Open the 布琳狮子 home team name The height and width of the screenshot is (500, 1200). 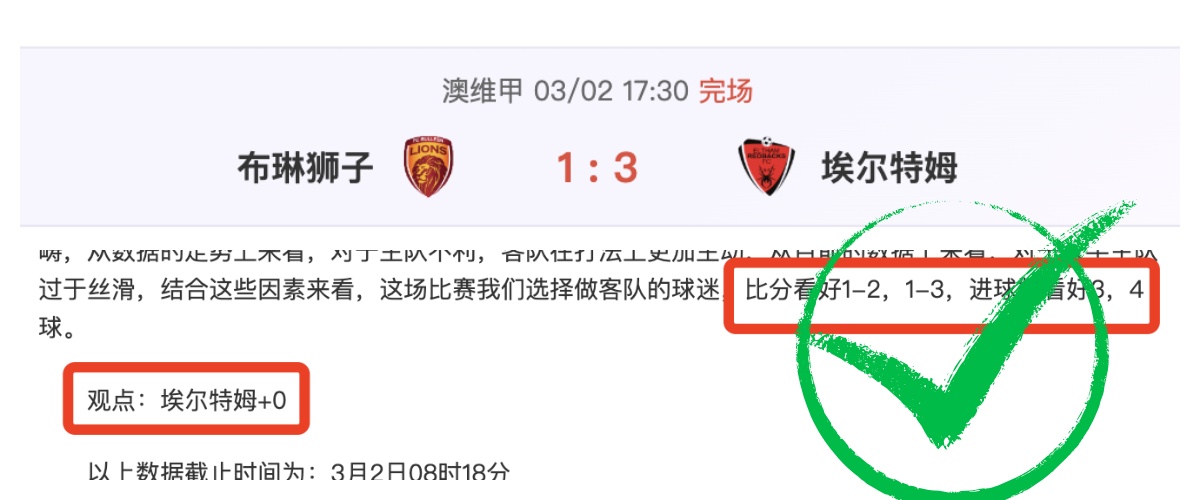click(305, 167)
